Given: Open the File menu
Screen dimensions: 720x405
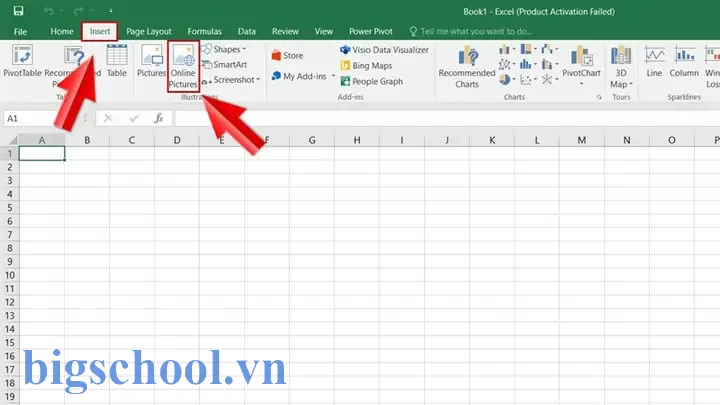Looking at the screenshot, I should 20,32.
